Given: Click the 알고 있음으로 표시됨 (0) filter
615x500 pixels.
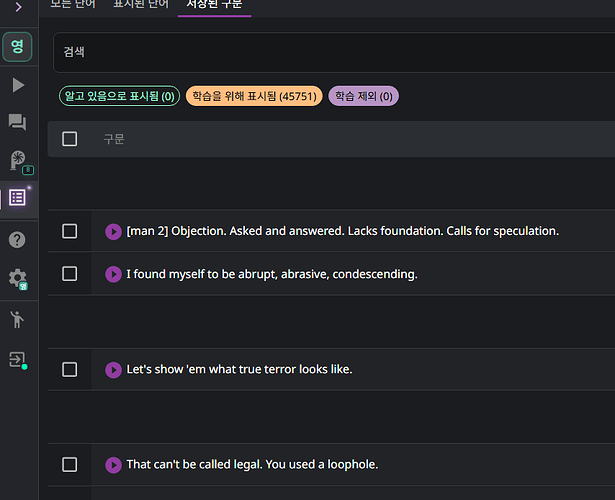Looking at the screenshot, I should pos(119,96).
